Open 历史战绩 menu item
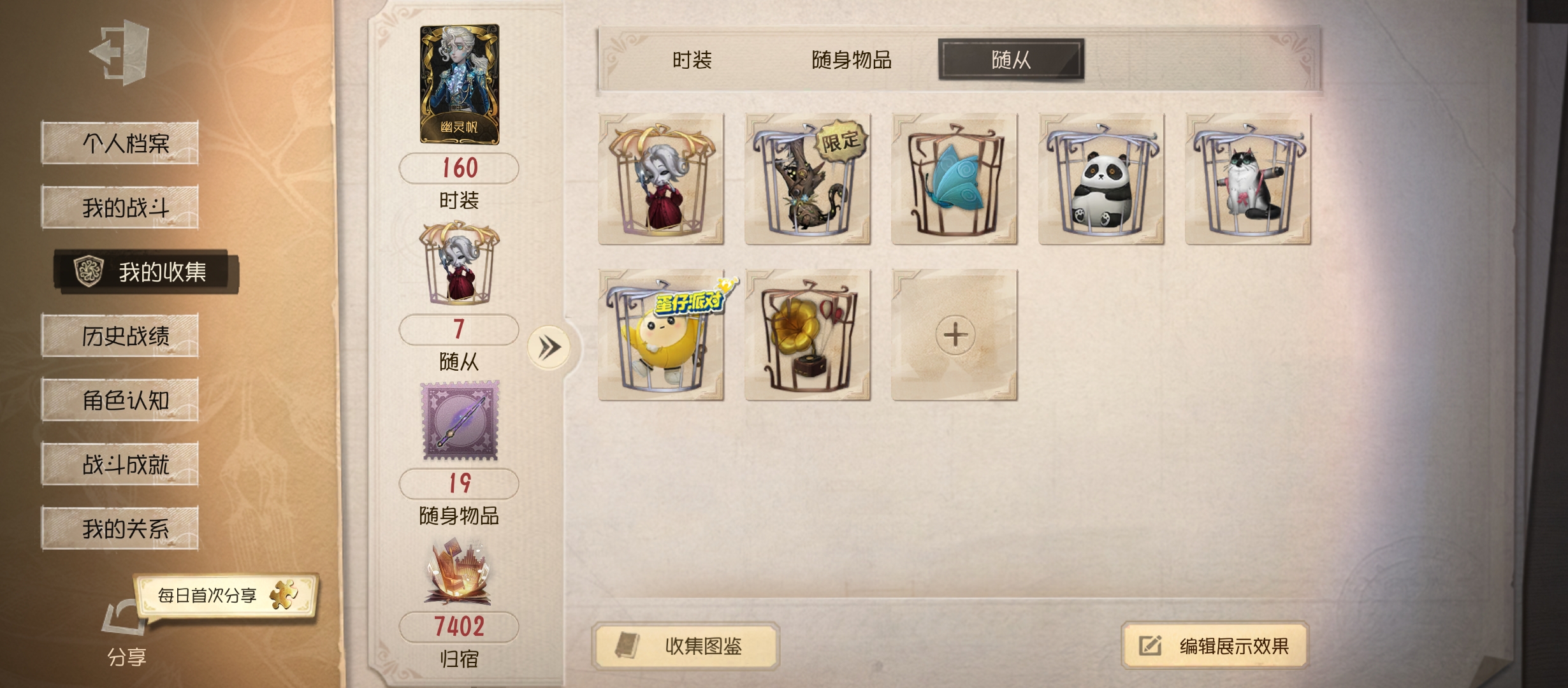 (120, 336)
